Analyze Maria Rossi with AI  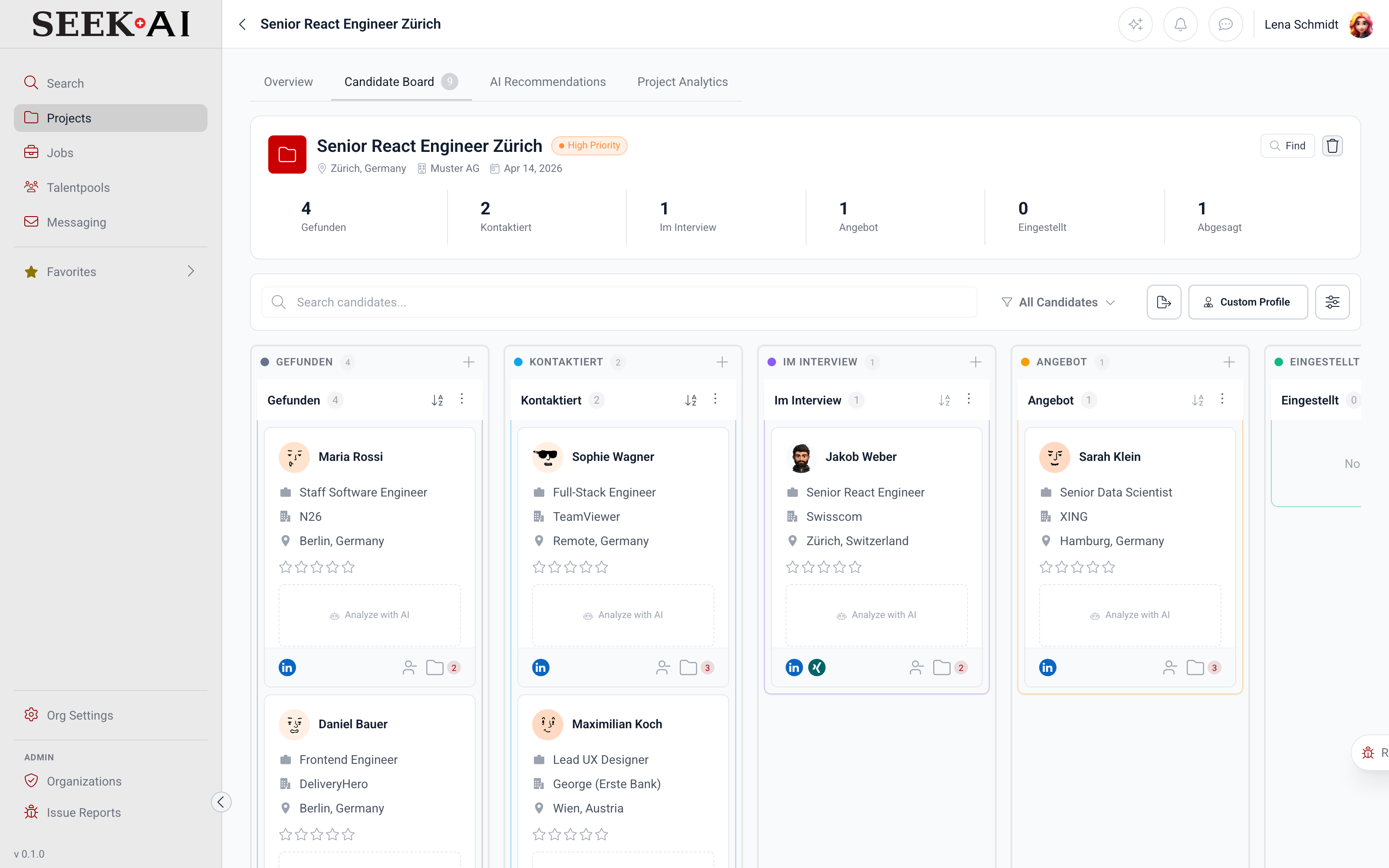[x=370, y=615]
